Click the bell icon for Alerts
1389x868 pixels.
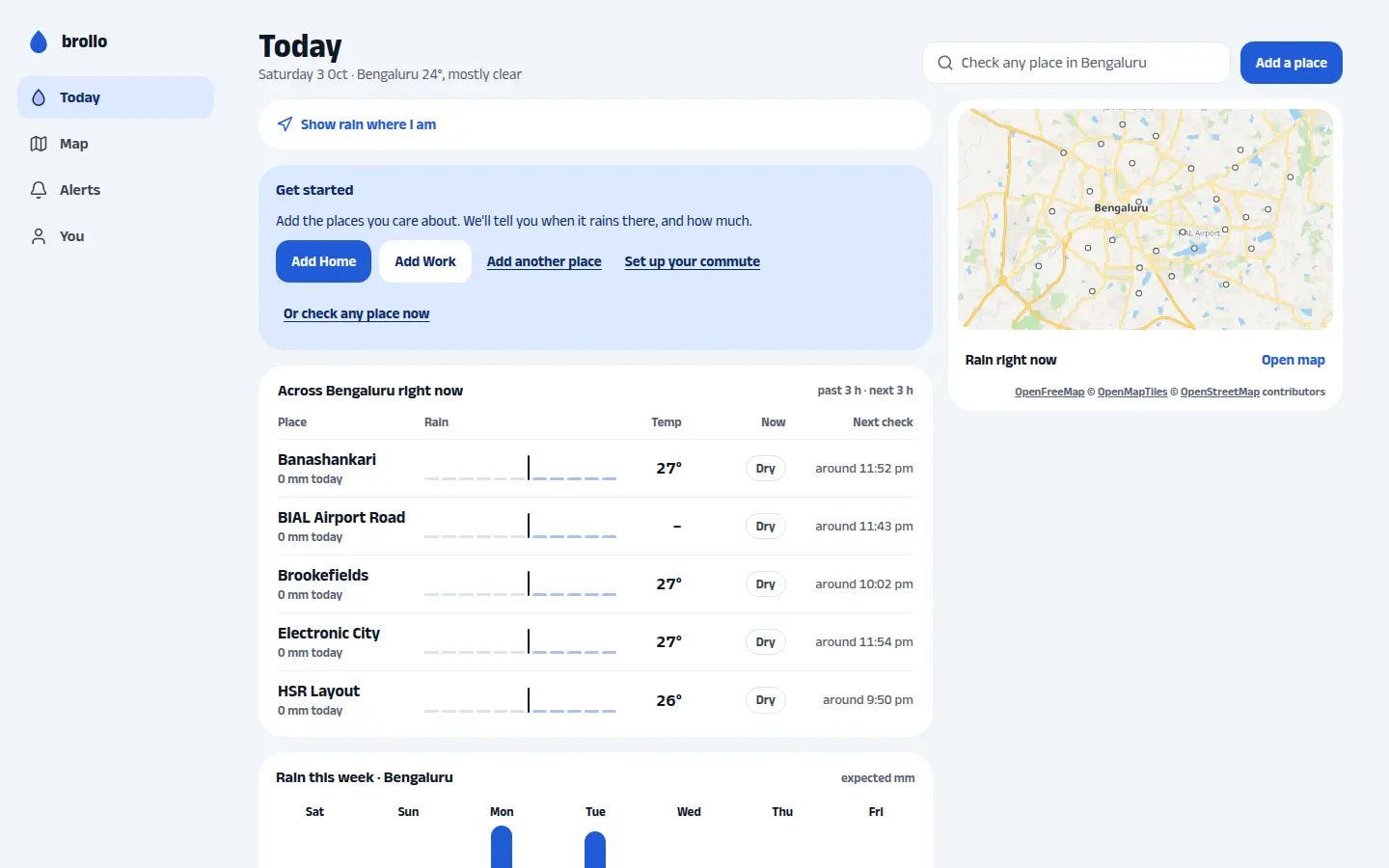pos(39,190)
